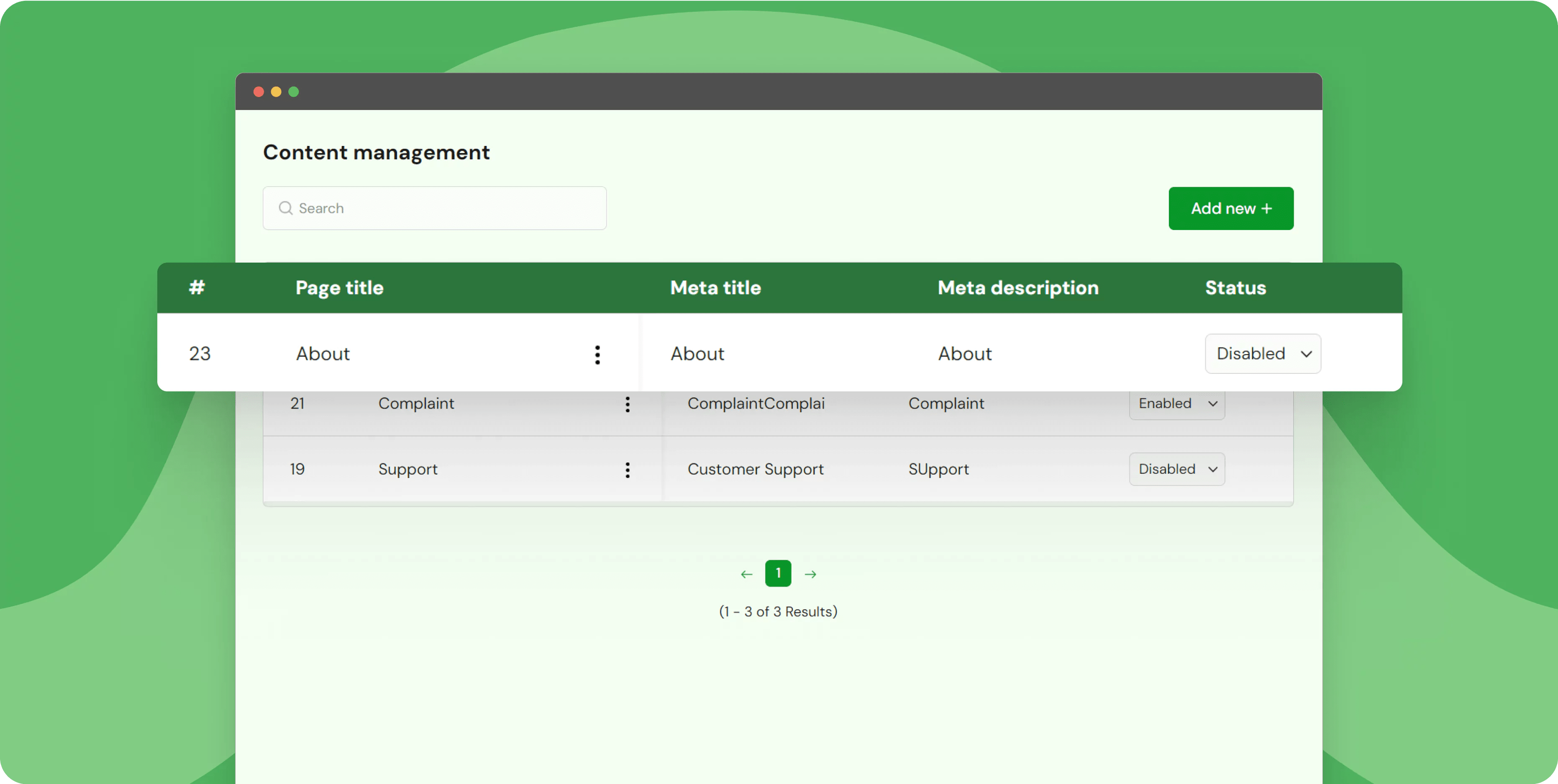Click the Meta description column header
The height and width of the screenshot is (784, 1558).
pyautogui.click(x=1018, y=288)
